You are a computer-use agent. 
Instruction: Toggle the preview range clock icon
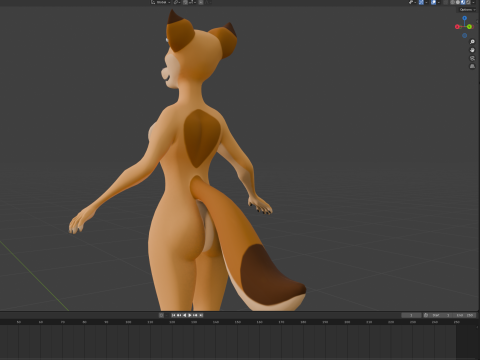coord(426,315)
